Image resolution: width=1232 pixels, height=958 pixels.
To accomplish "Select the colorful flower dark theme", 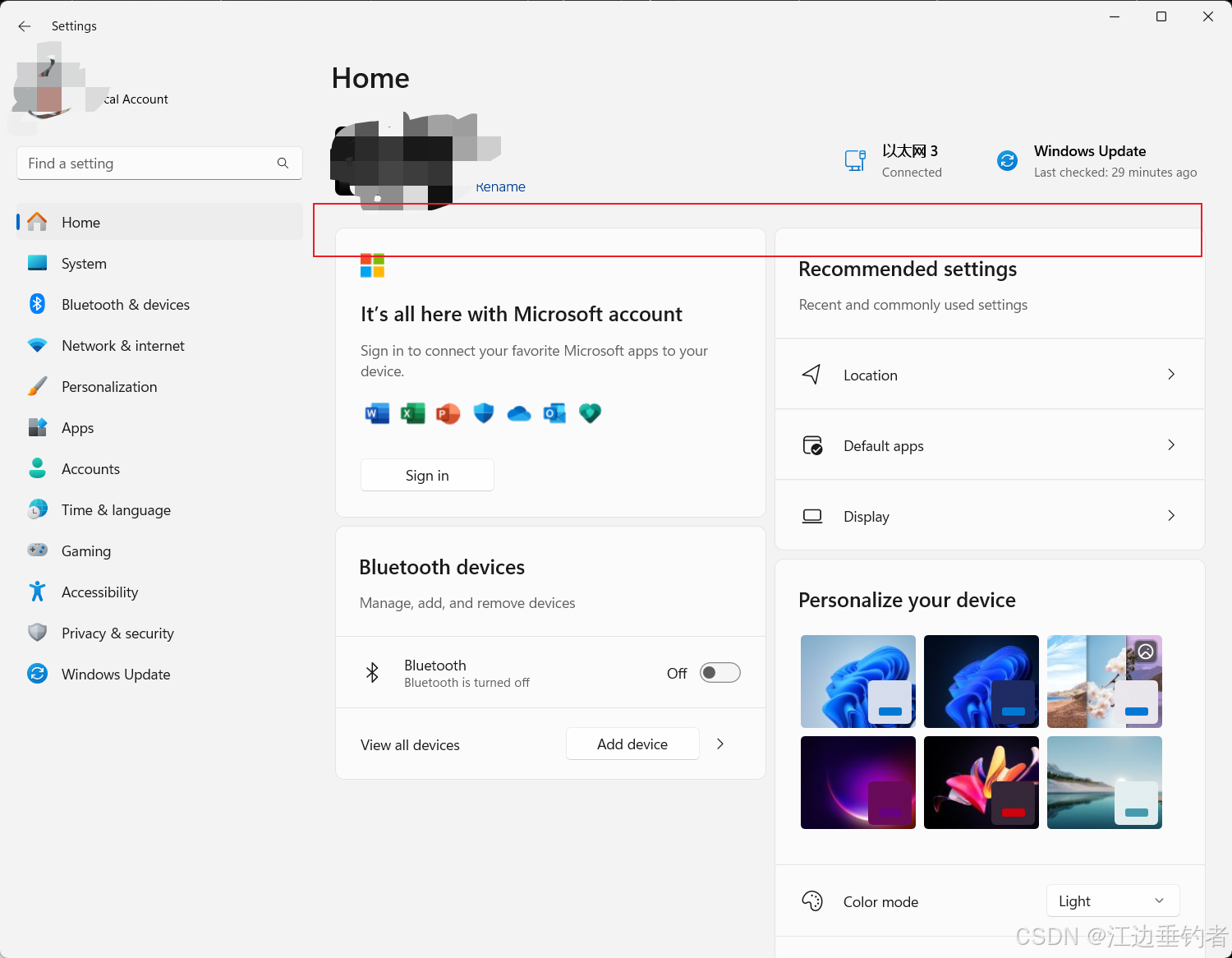I will pos(981,782).
